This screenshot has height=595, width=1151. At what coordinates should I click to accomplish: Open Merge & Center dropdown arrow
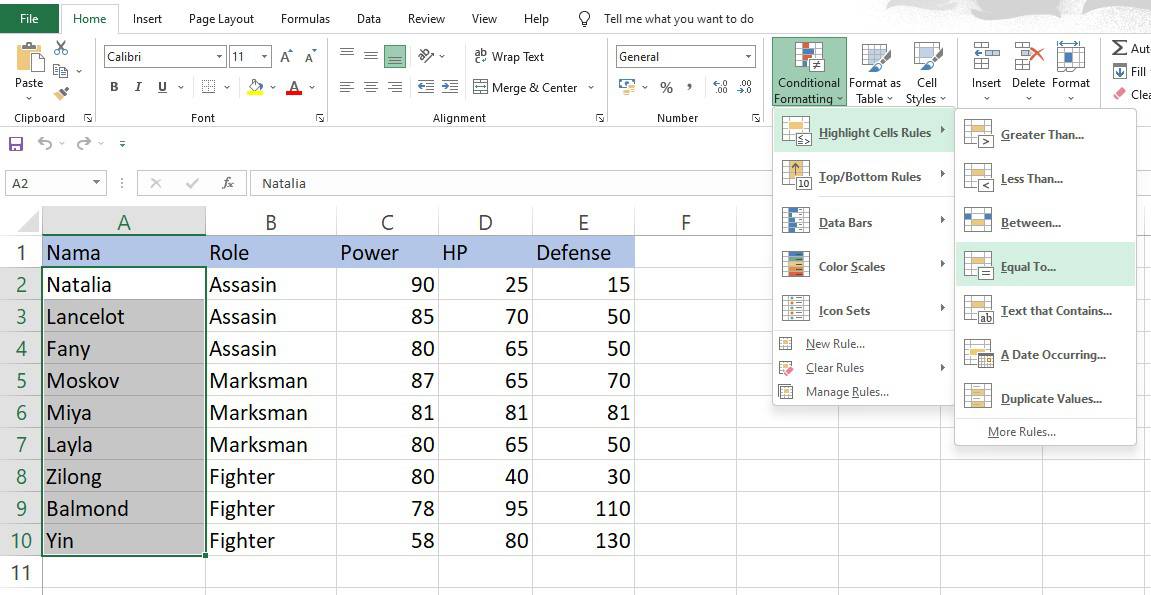pyautogui.click(x=592, y=88)
